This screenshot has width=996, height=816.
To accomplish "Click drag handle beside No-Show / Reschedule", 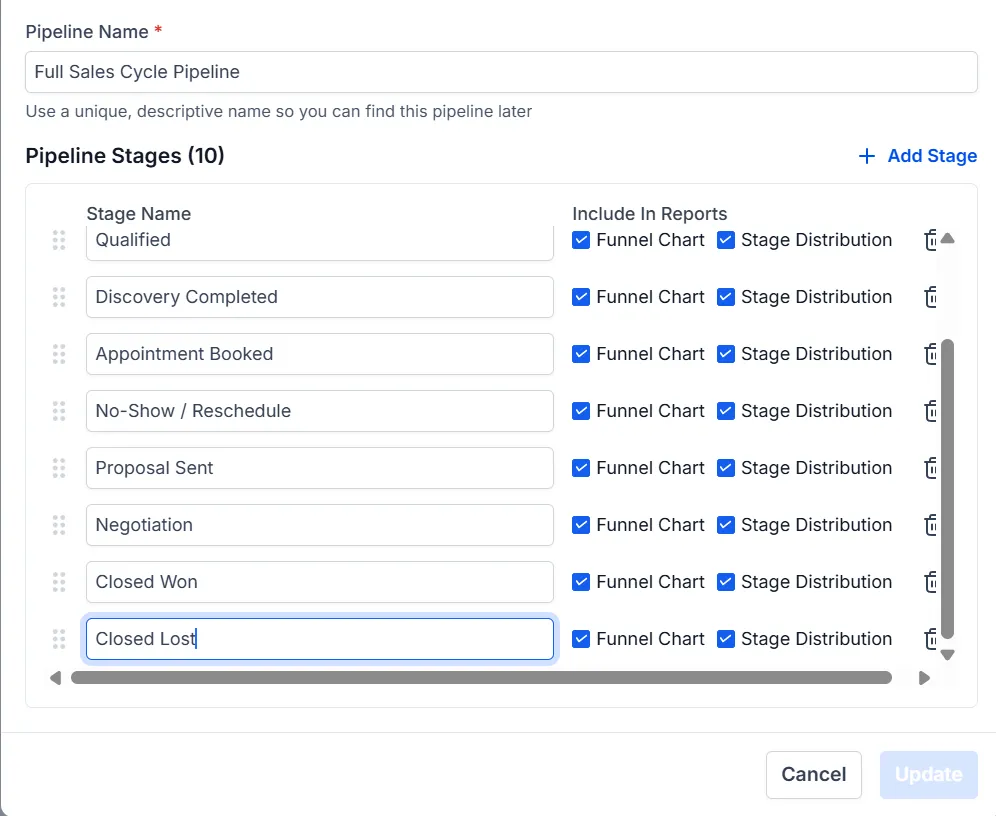I will coord(59,411).
